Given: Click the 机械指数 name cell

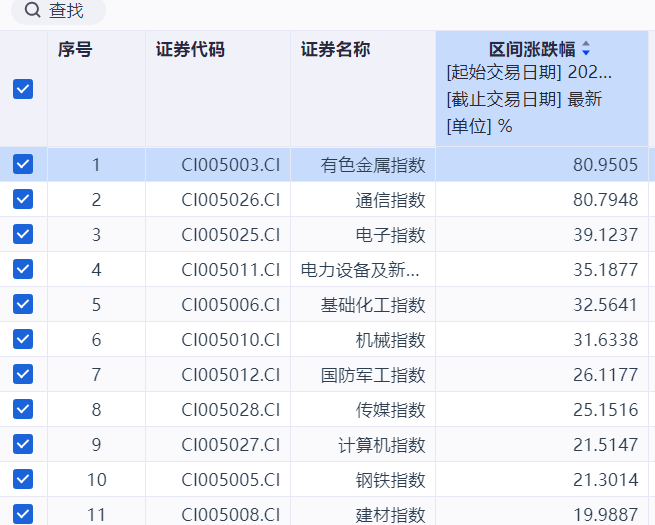Looking at the screenshot, I should pyautogui.click(x=363, y=340).
